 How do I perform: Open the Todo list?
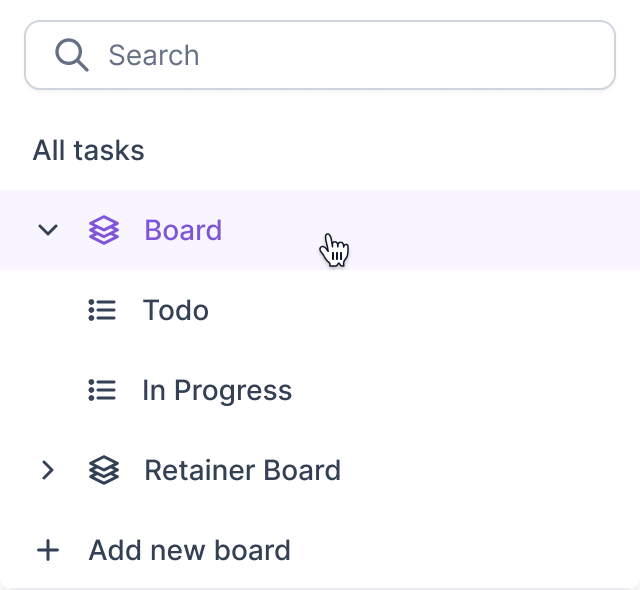320,310
